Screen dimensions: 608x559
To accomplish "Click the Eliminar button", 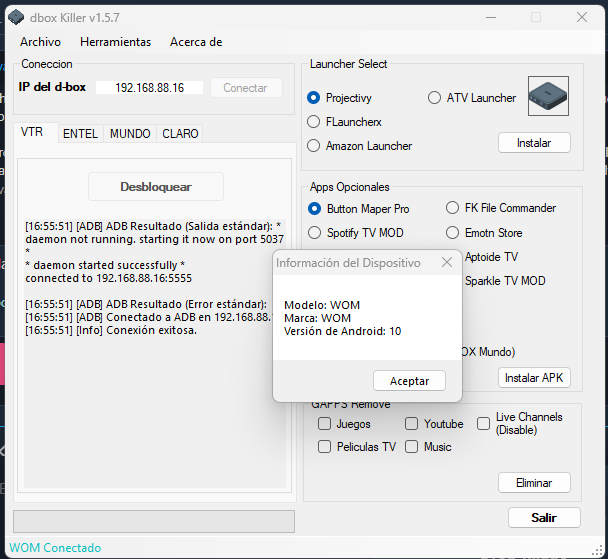I will click(534, 483).
